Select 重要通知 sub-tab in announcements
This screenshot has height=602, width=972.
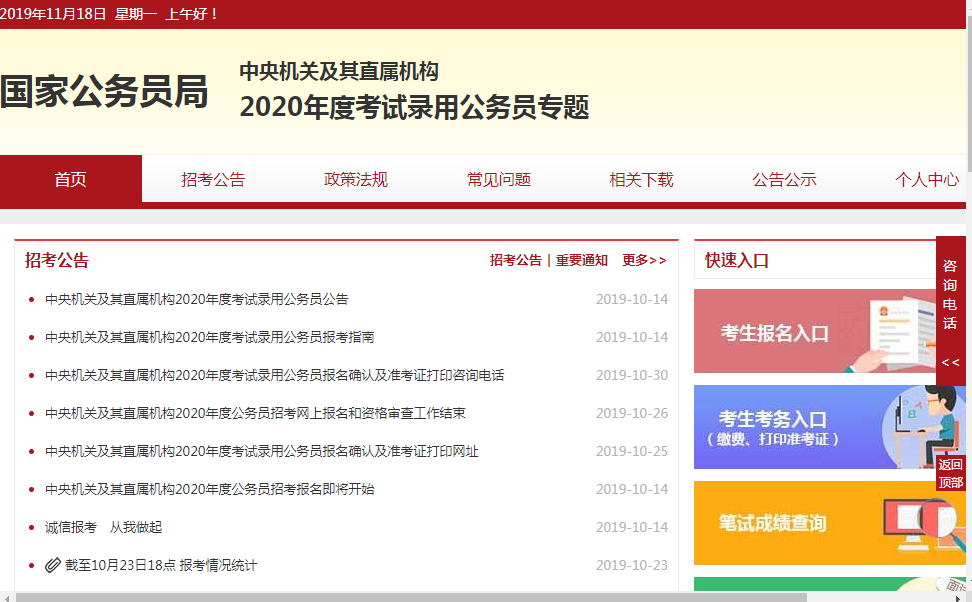point(582,260)
